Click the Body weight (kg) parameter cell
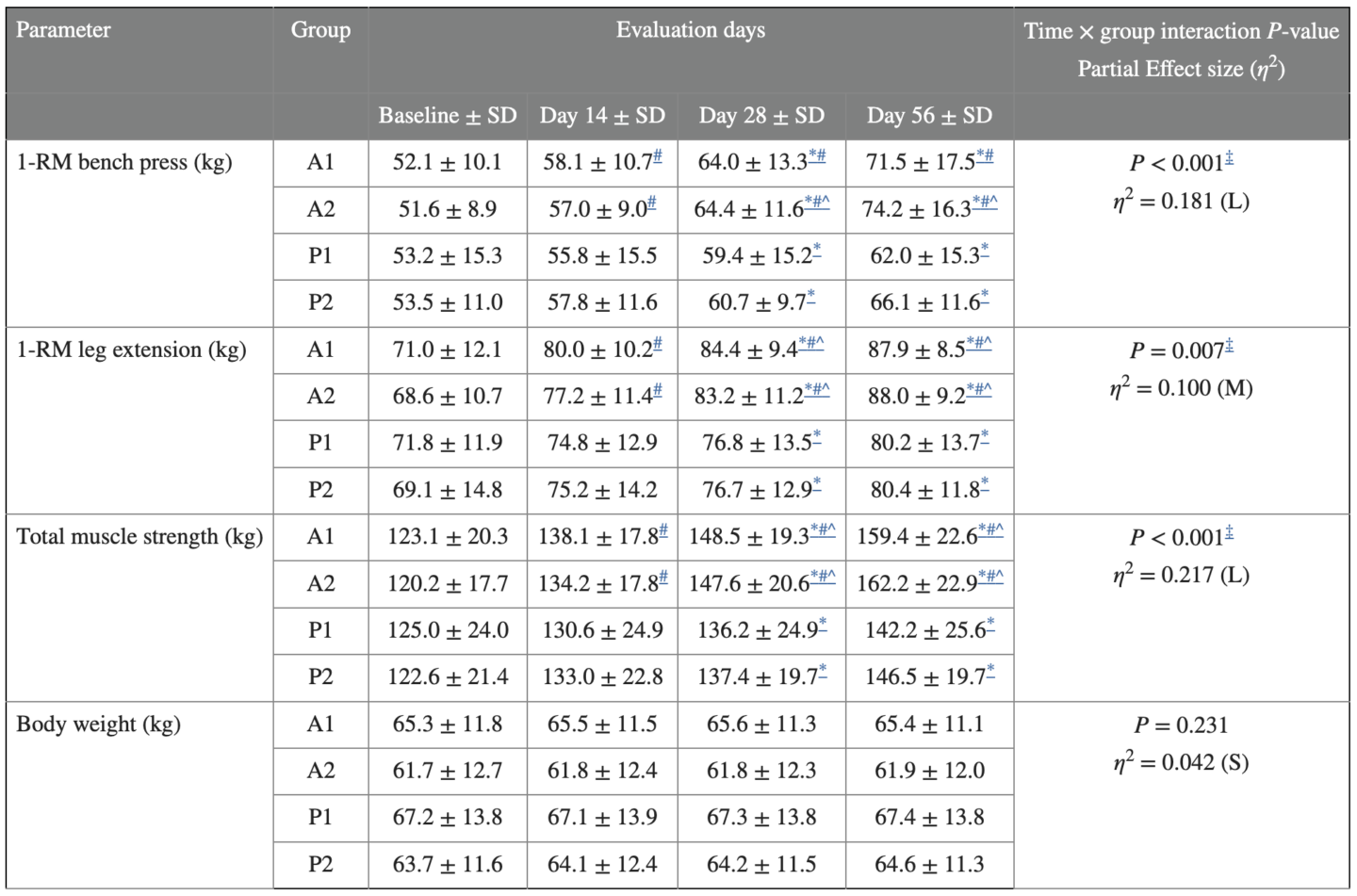This screenshot has width=1357, height=896. pyautogui.click(x=99, y=725)
